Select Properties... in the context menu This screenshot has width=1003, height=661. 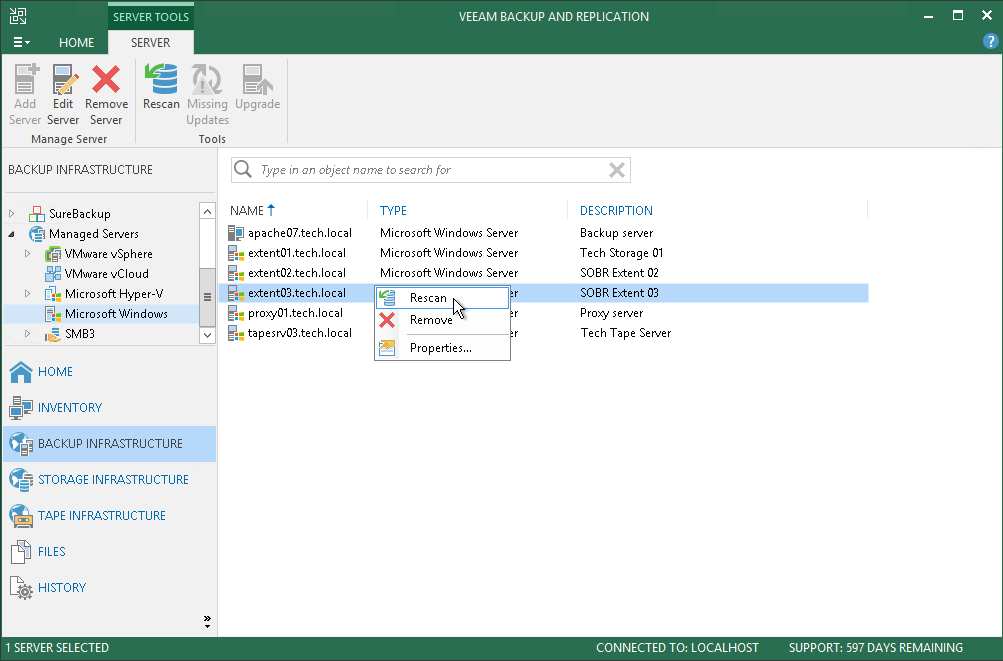[x=440, y=348]
